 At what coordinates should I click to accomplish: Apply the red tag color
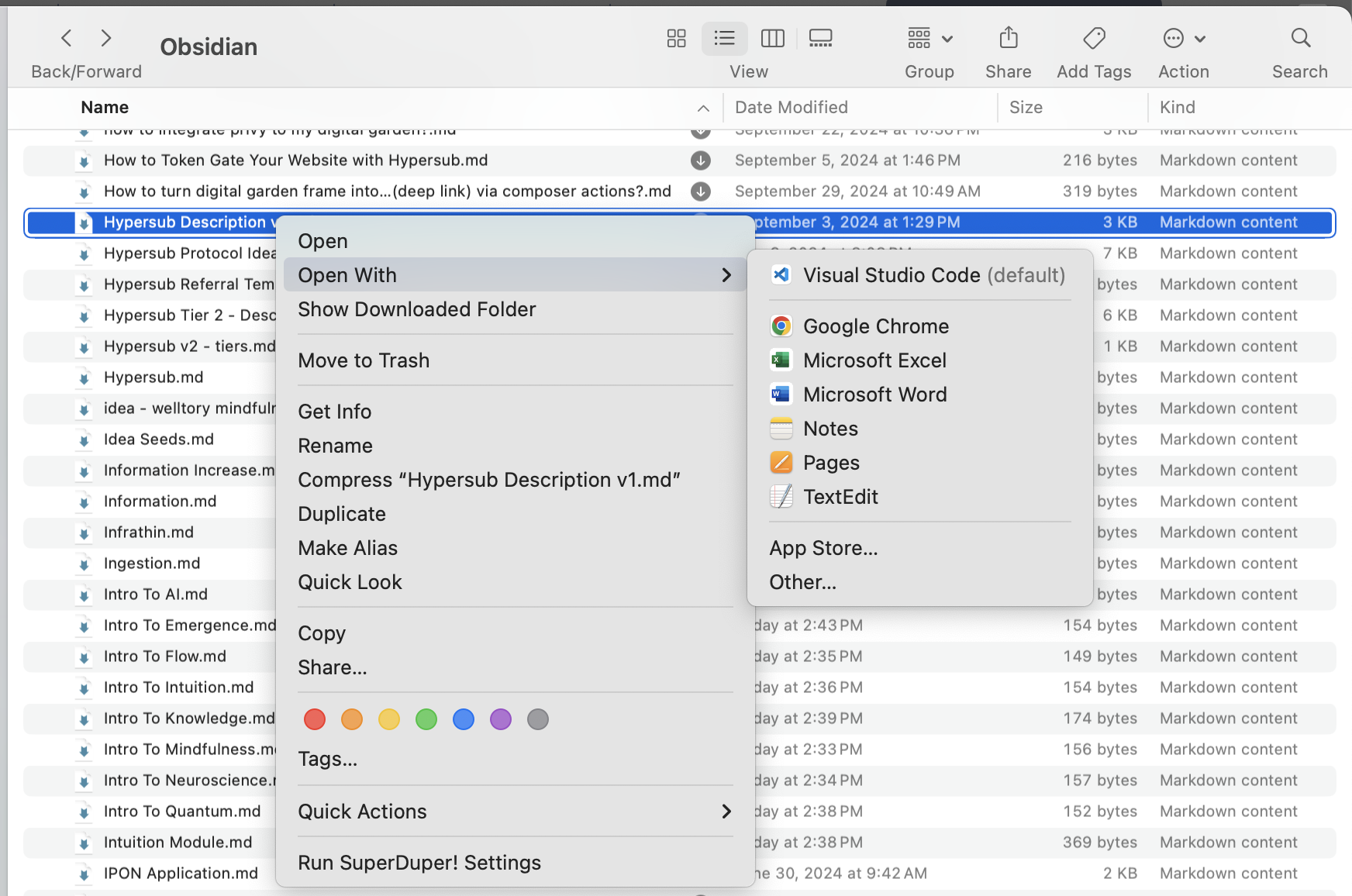click(315, 719)
